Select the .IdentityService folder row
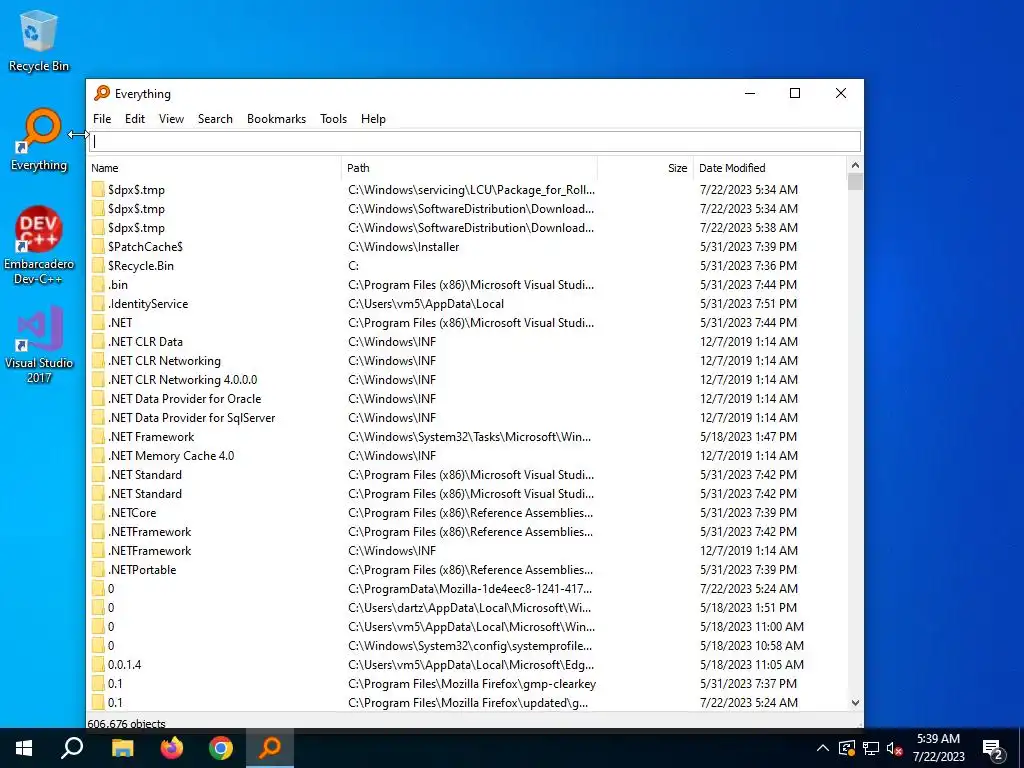Screen dimensions: 1024x768 [x=467, y=304]
